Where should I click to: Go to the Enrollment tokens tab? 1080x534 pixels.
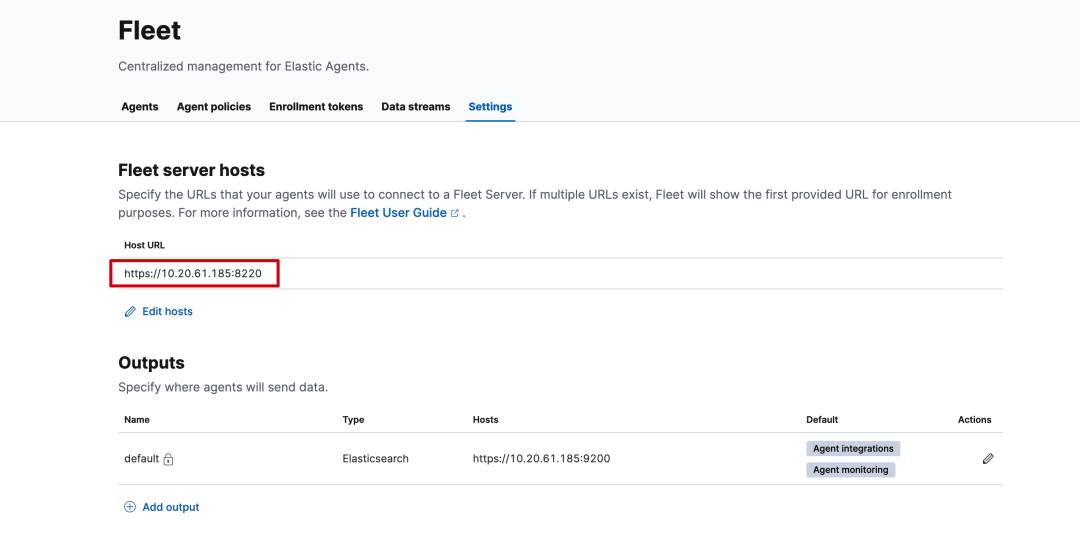[316, 107]
